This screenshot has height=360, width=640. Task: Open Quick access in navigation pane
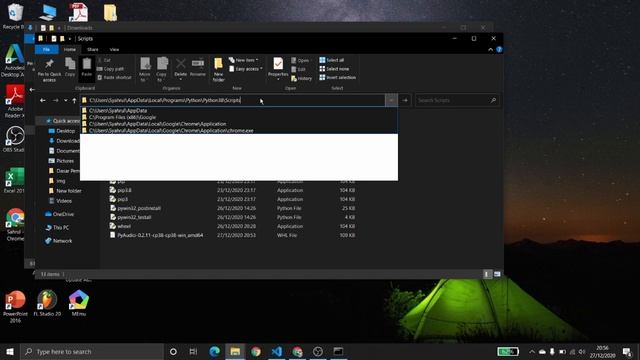coord(64,121)
